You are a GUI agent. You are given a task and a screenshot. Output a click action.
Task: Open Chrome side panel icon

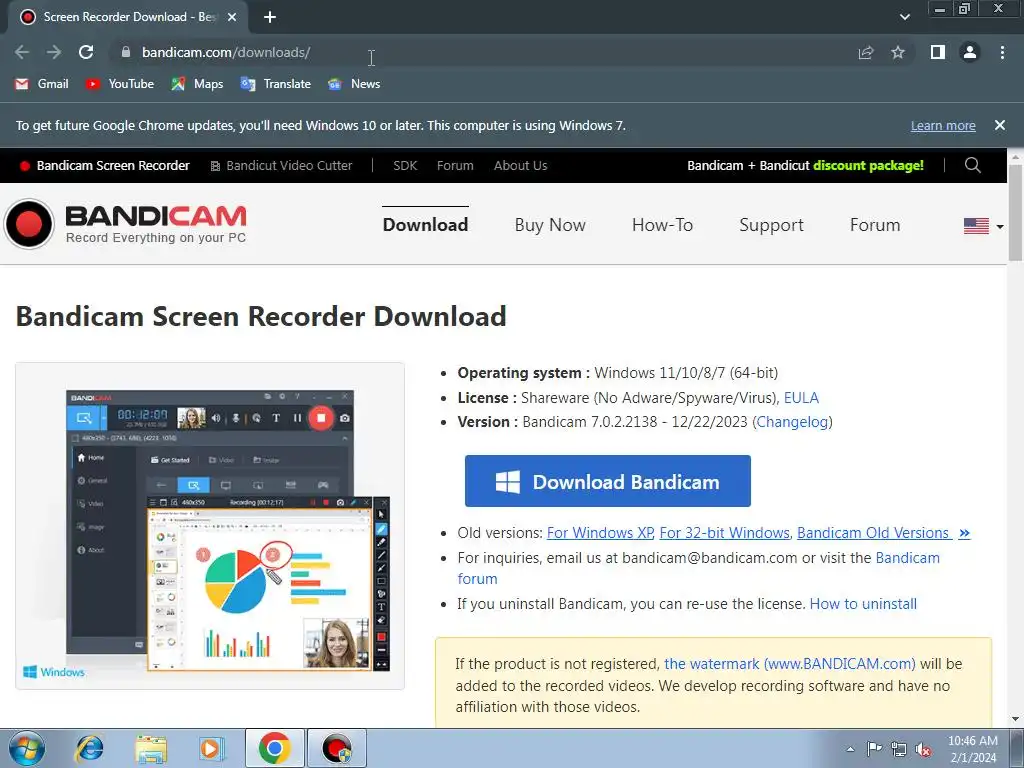point(938,52)
